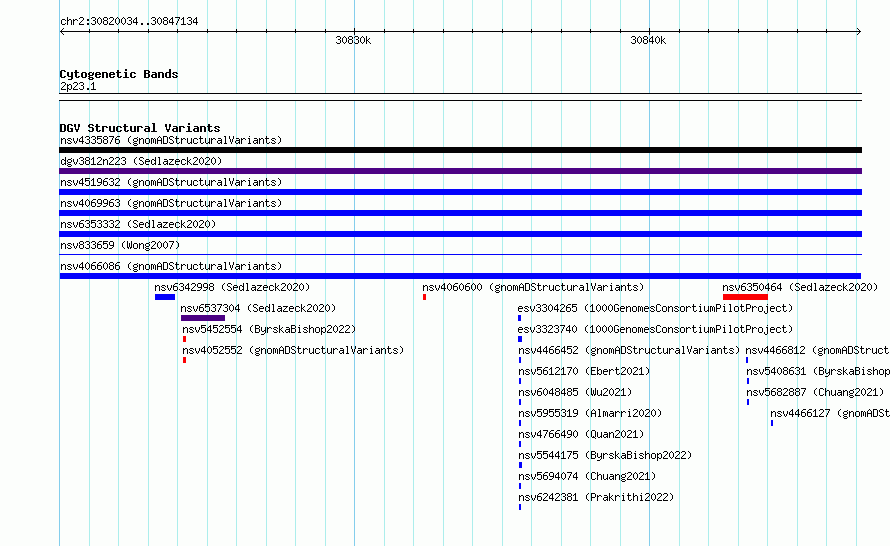
Task: Open esv3304265 (1000GenomesConsortiumPilotProject) label
Action: tap(655, 308)
